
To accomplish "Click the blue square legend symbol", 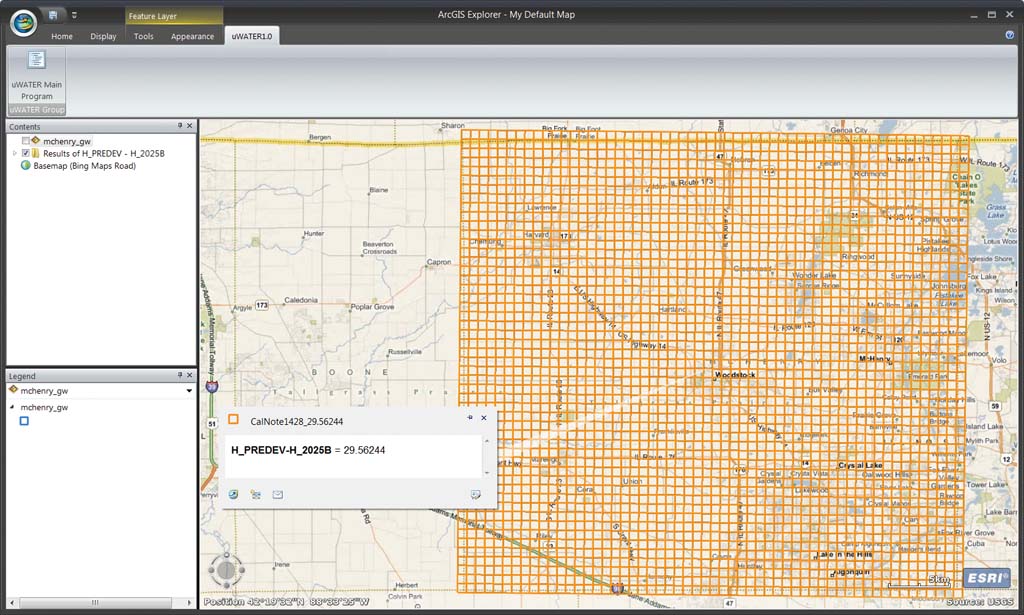I will point(24,421).
